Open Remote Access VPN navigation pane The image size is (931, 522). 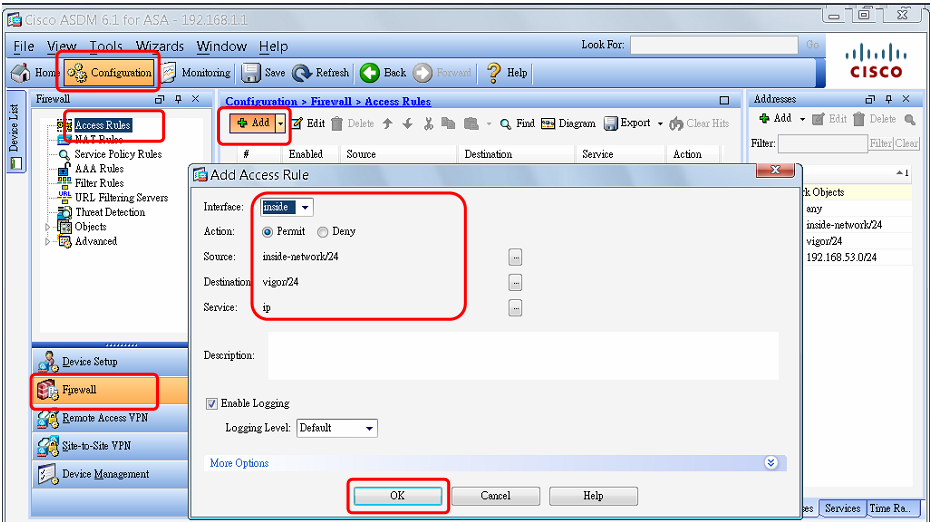pos(110,418)
